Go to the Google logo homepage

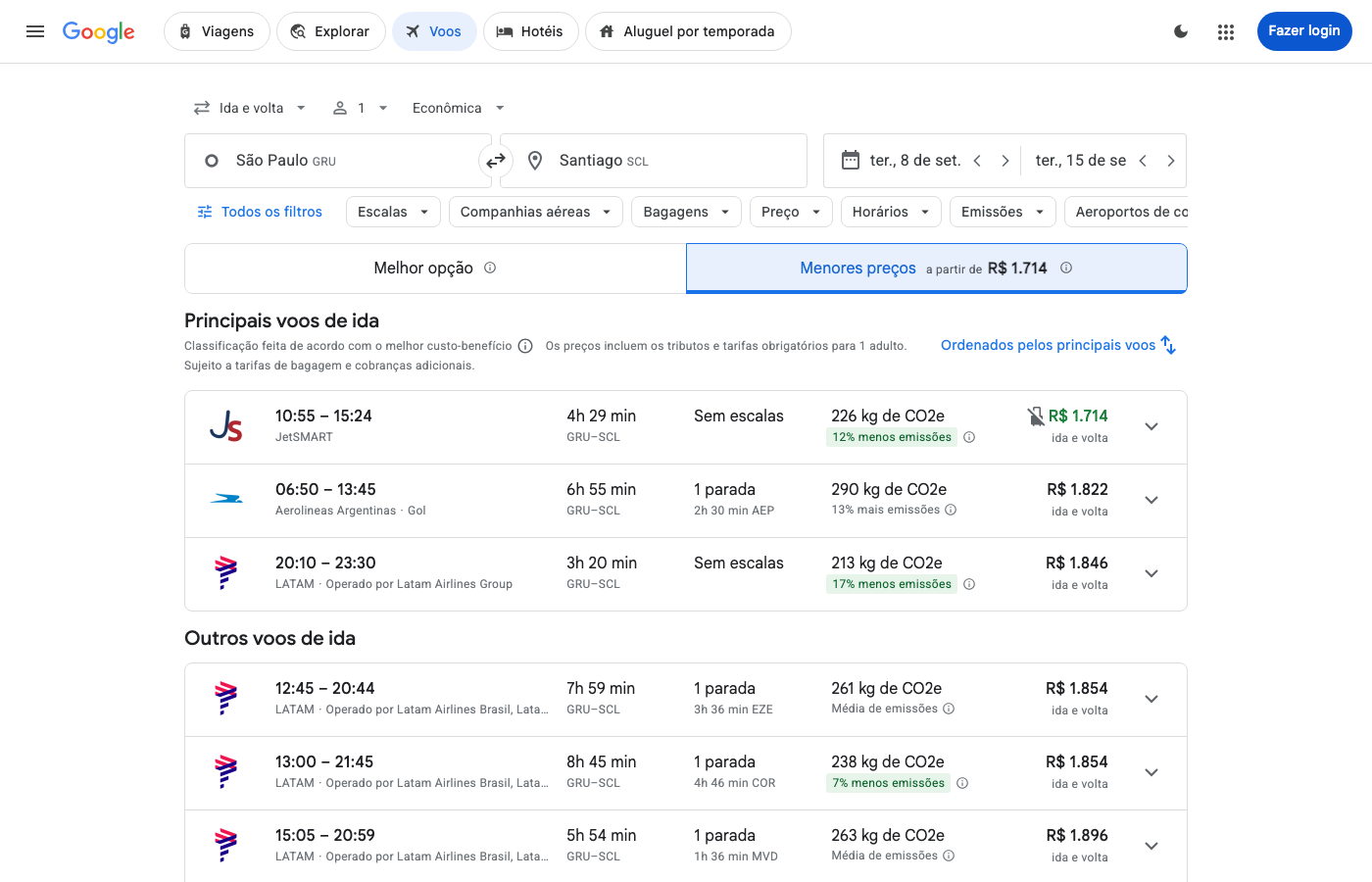pyautogui.click(x=99, y=31)
